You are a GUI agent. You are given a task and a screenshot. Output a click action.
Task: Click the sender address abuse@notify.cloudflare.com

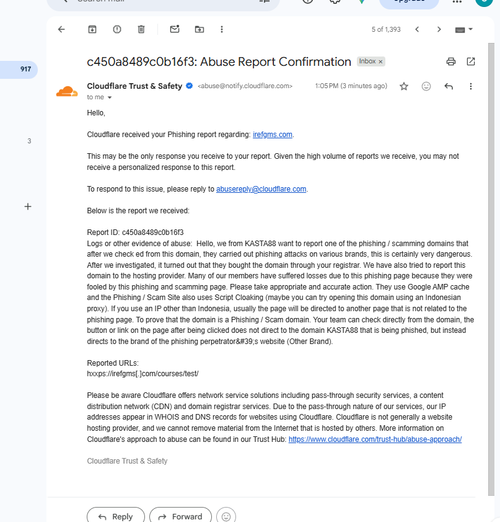(245, 86)
